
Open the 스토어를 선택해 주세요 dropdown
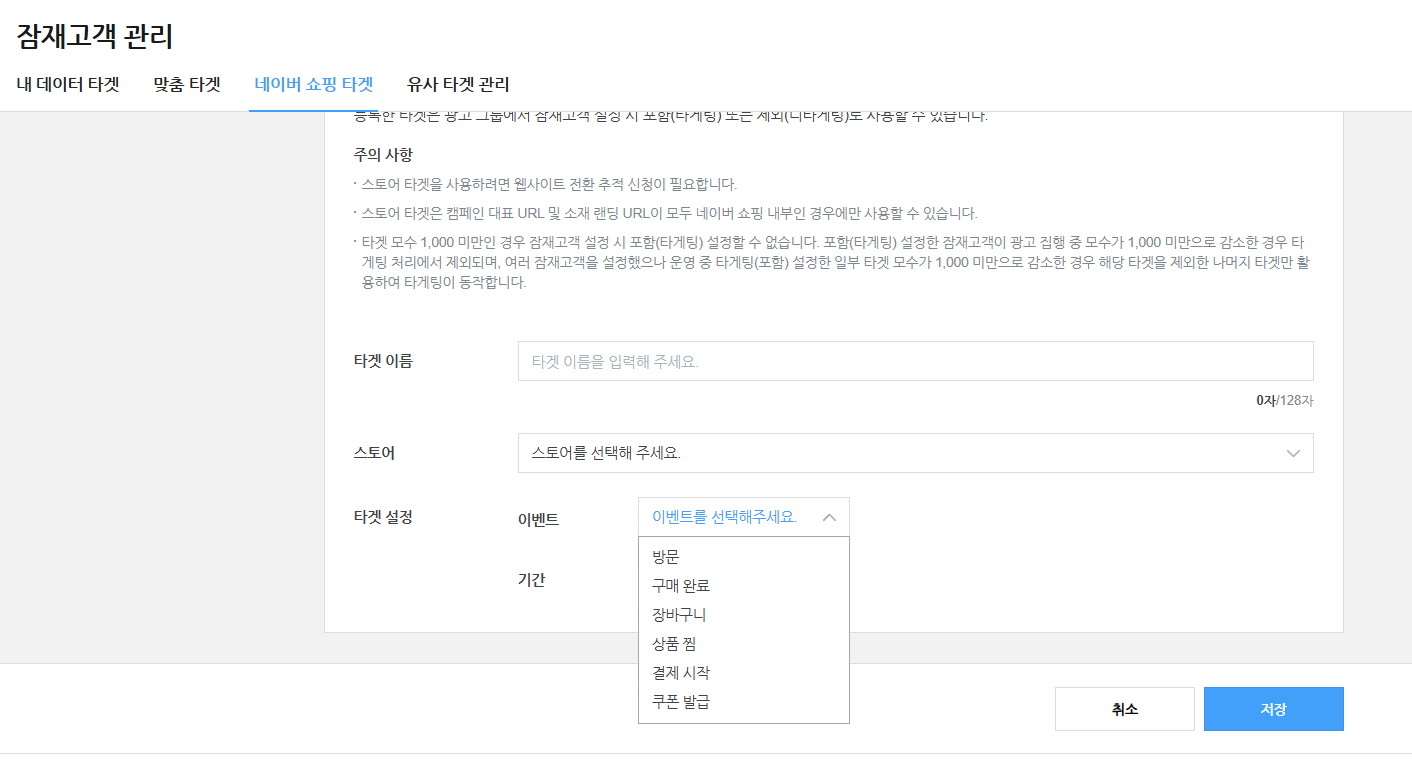(900, 453)
